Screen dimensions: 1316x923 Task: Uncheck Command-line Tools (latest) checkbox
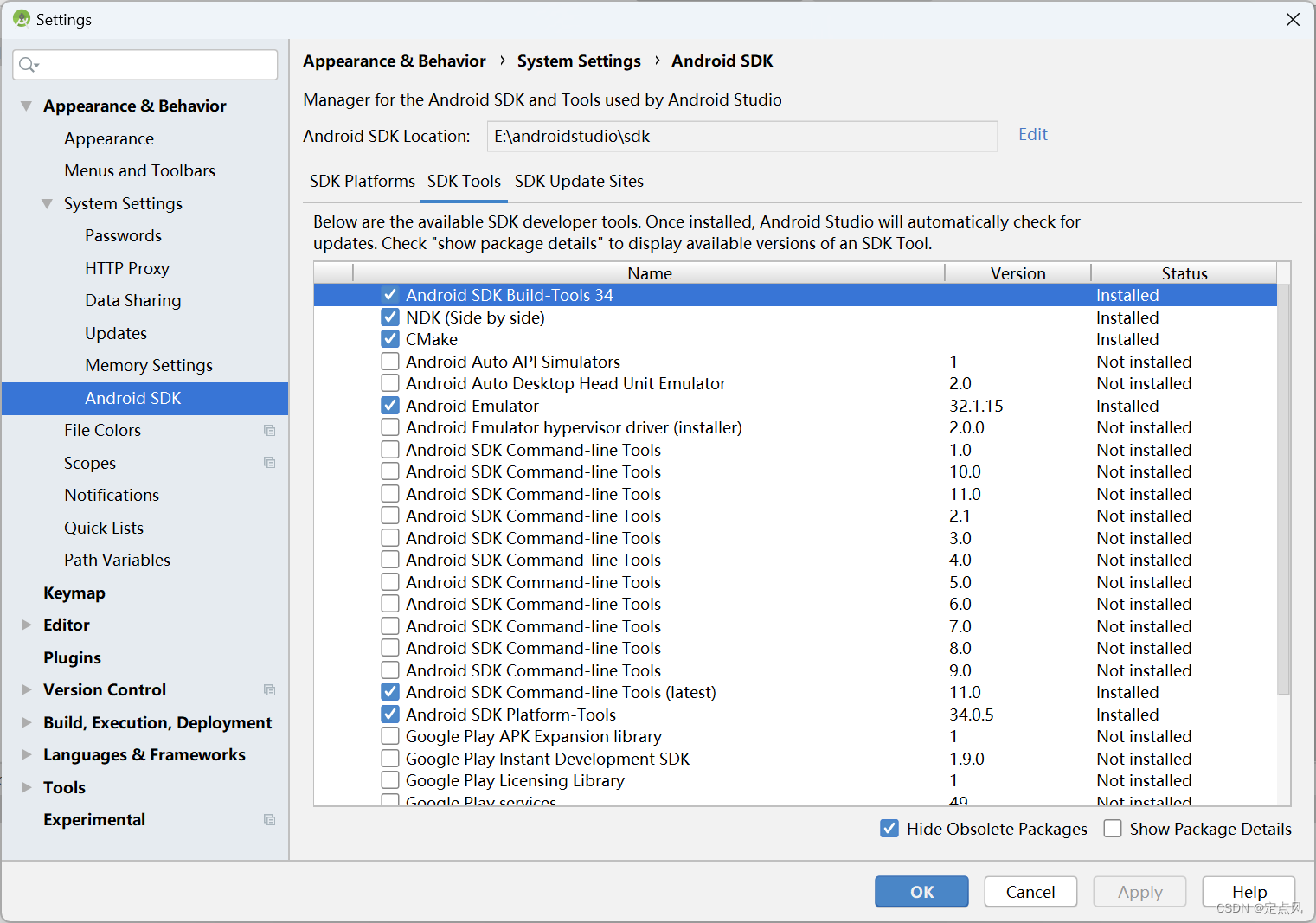(x=390, y=692)
